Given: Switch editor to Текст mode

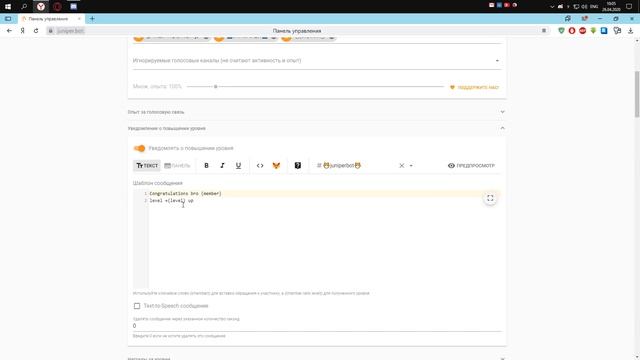Looking at the screenshot, I should 147,166.
